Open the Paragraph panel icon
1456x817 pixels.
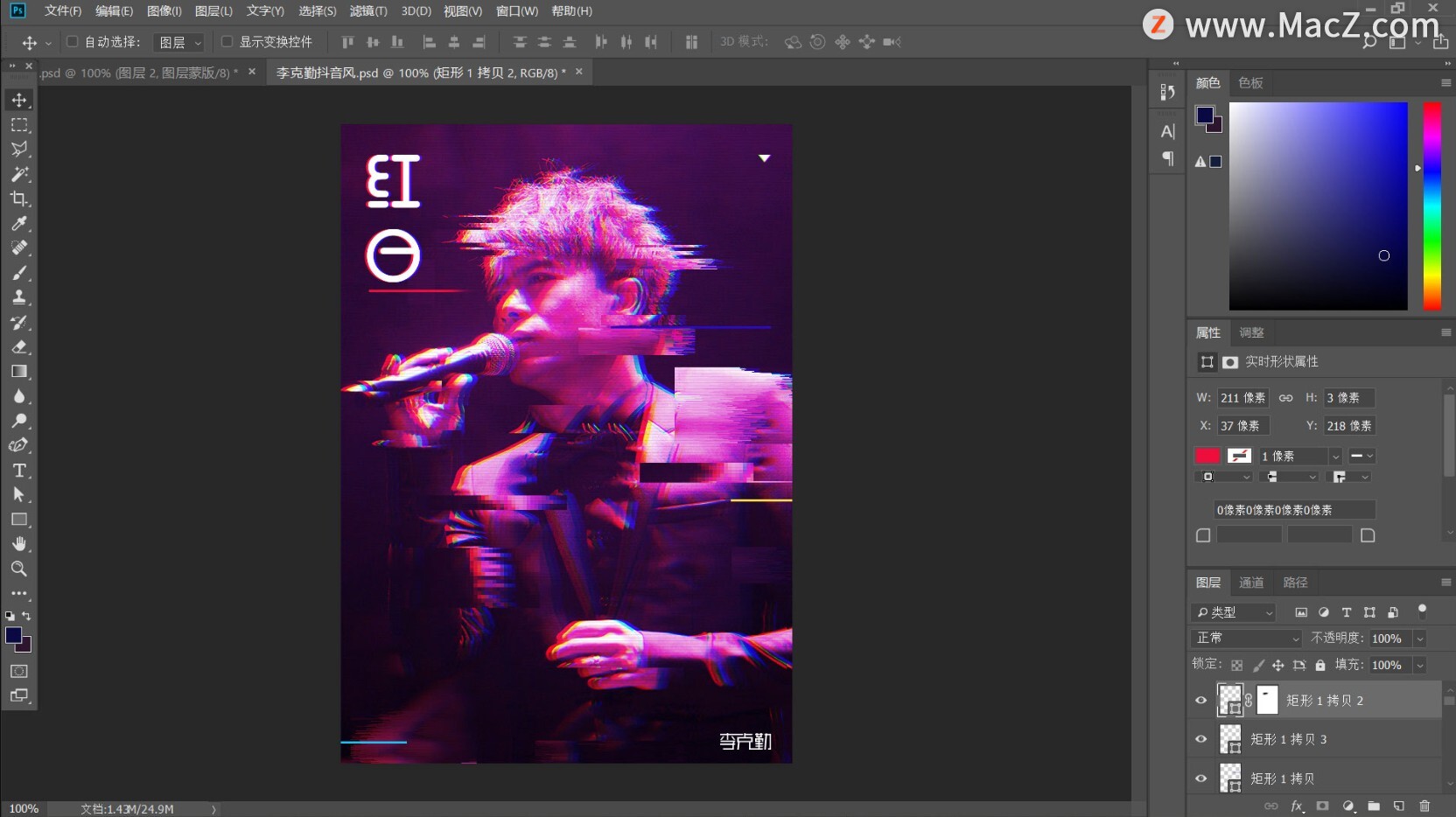[x=1167, y=158]
